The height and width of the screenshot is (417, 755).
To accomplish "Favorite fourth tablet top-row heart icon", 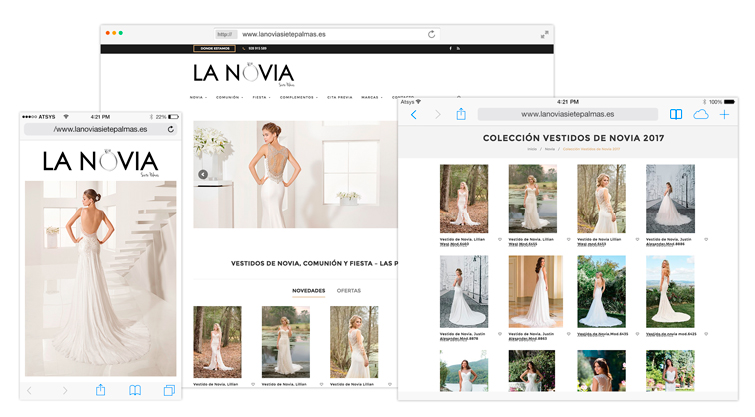I will (706, 239).
